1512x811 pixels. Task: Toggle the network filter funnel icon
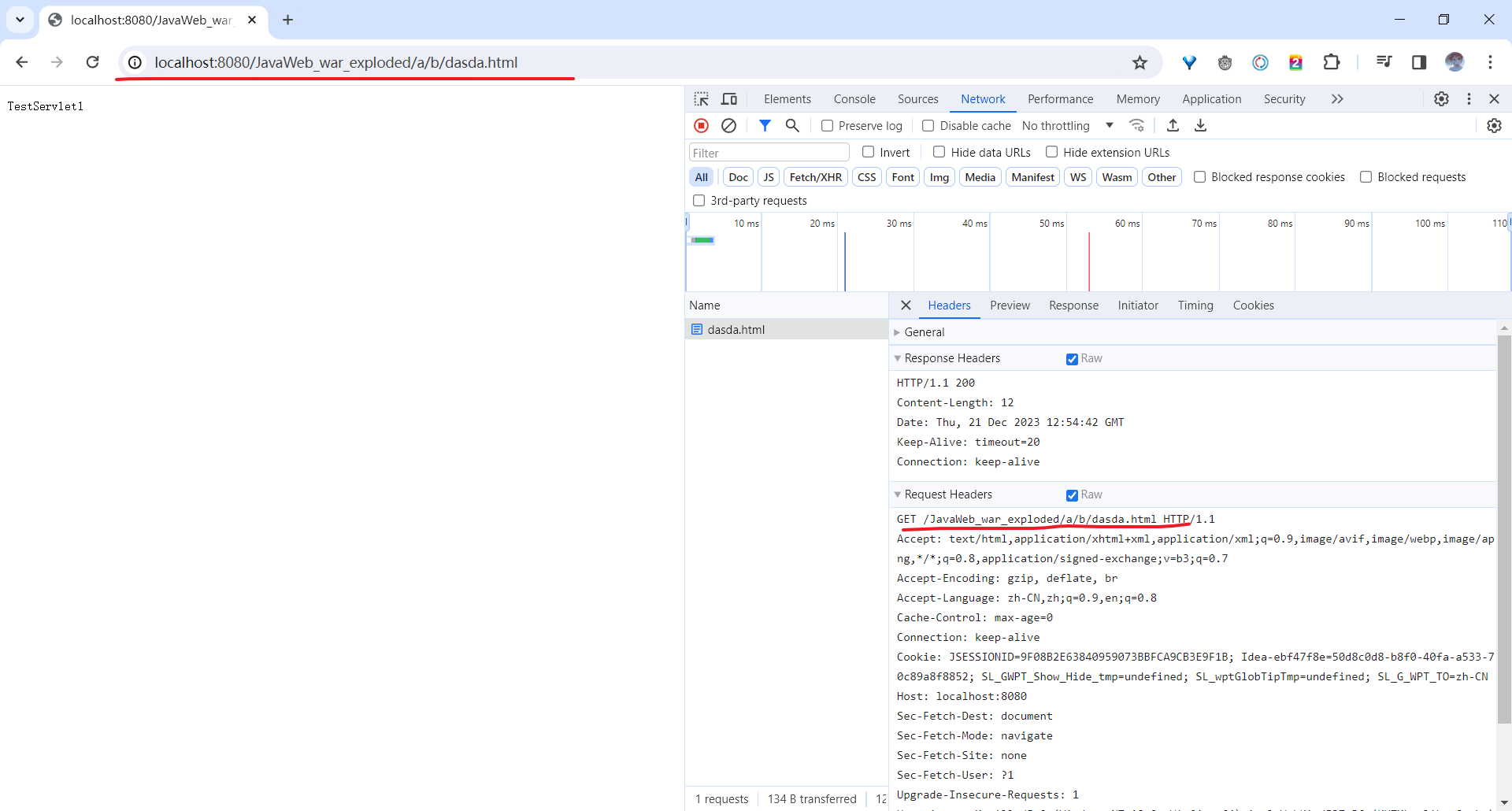click(x=765, y=125)
